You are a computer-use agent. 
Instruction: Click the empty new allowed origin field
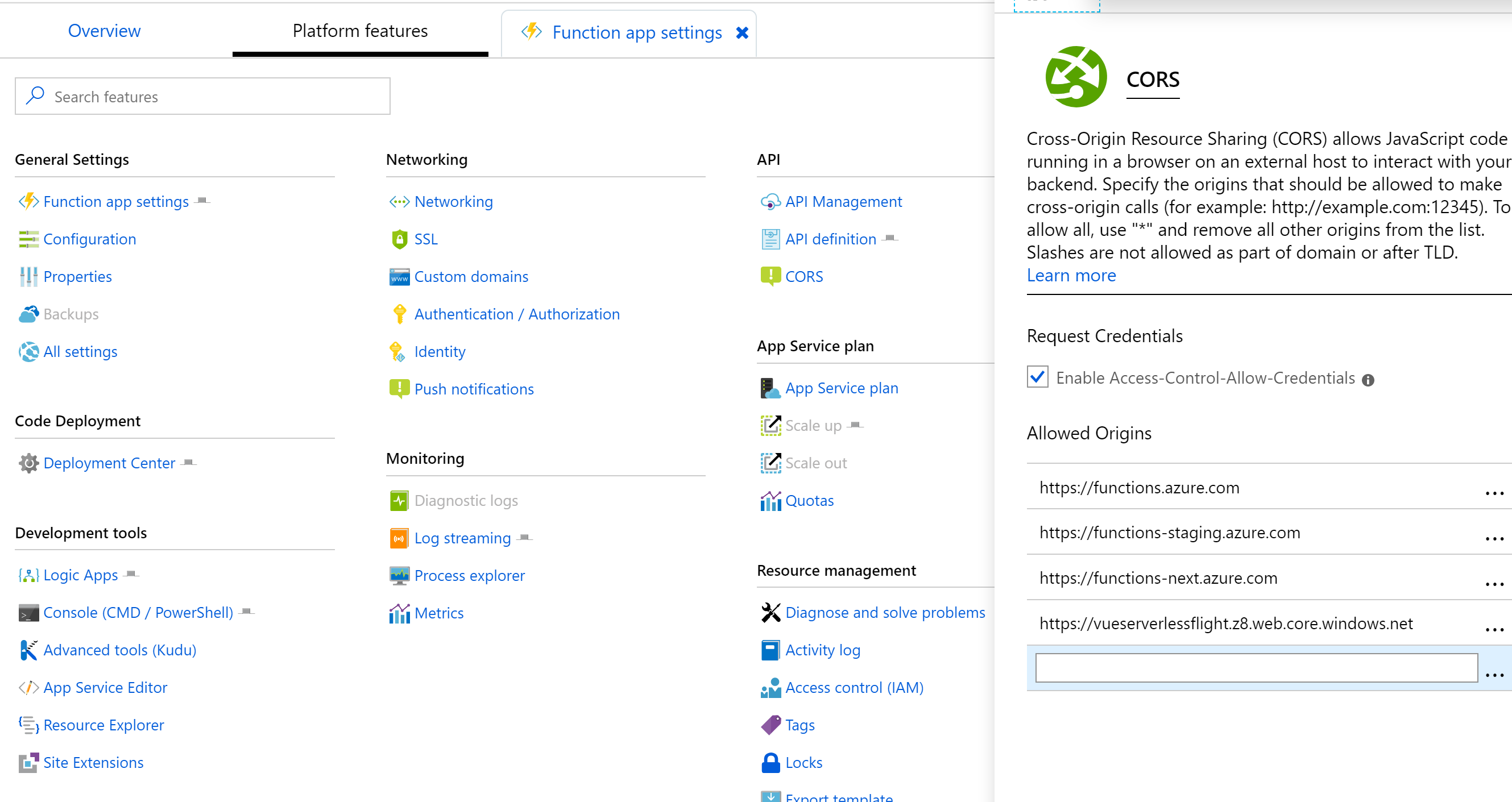point(1256,668)
